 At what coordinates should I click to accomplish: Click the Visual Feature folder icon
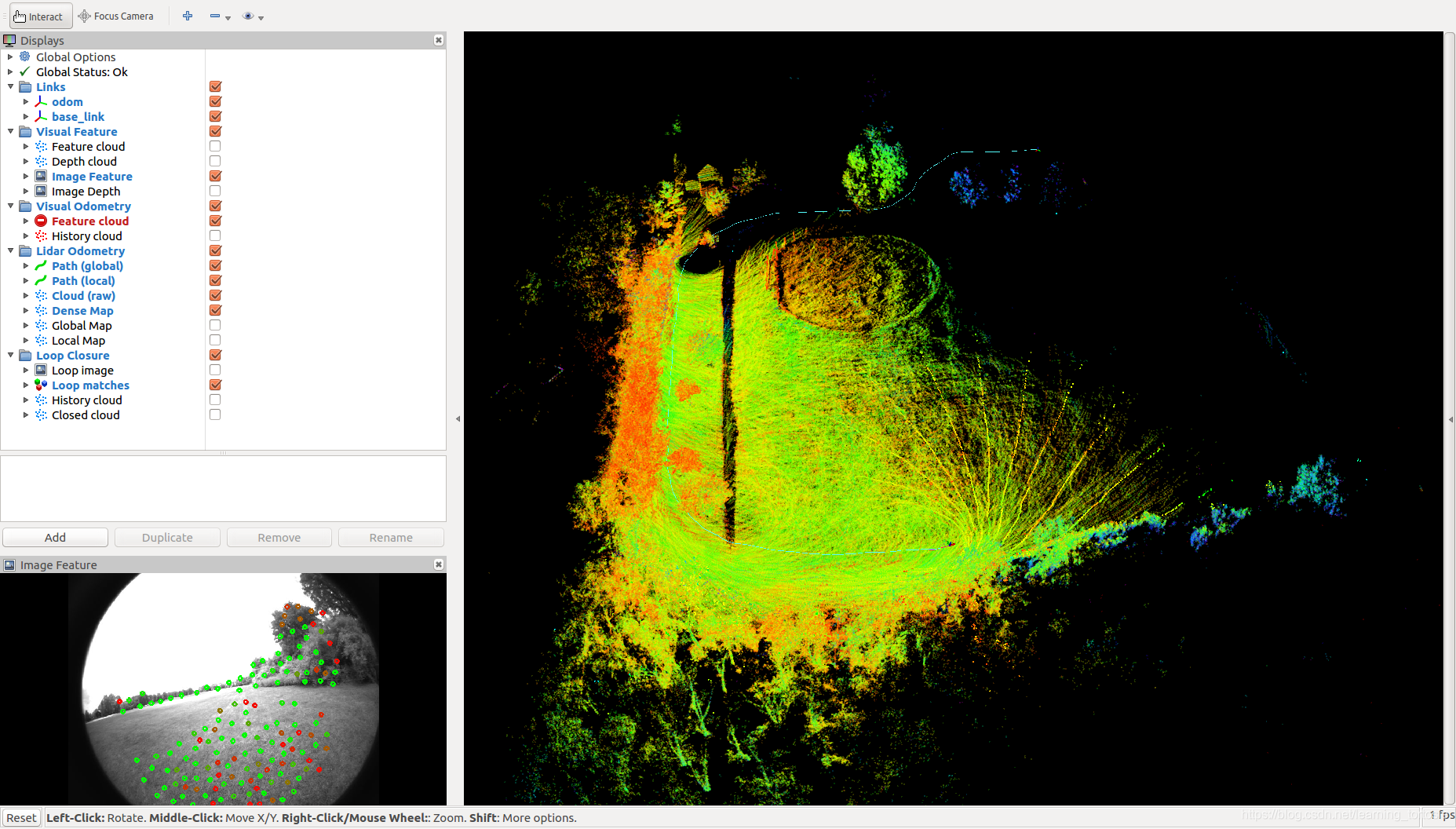click(x=25, y=131)
